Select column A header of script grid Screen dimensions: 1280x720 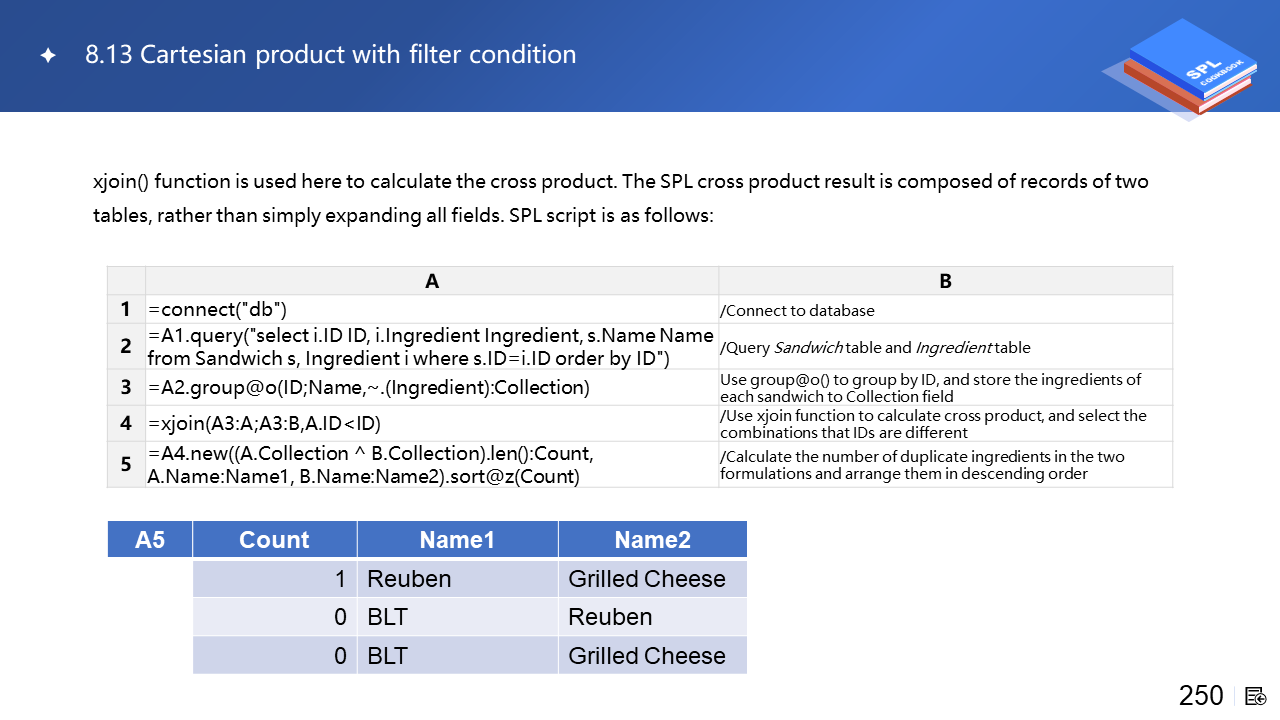(x=432, y=281)
